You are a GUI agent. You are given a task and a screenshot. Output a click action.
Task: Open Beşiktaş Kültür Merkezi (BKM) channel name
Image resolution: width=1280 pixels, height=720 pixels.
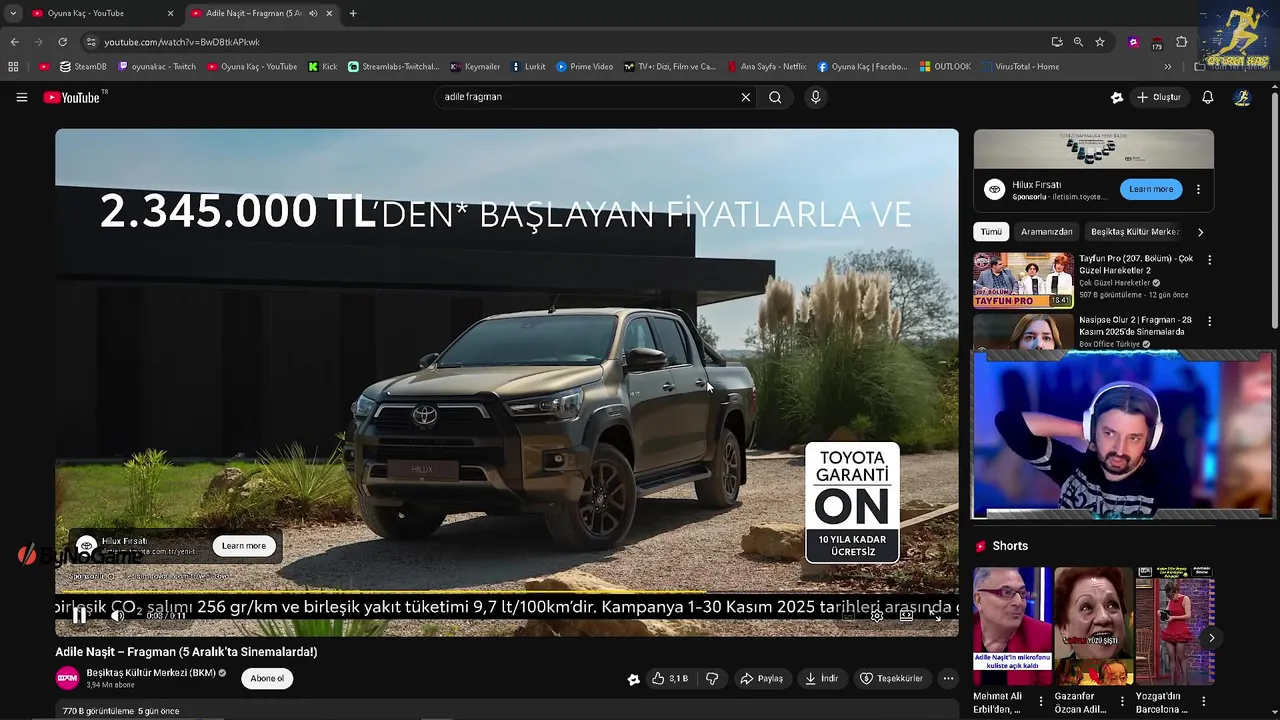pos(151,673)
